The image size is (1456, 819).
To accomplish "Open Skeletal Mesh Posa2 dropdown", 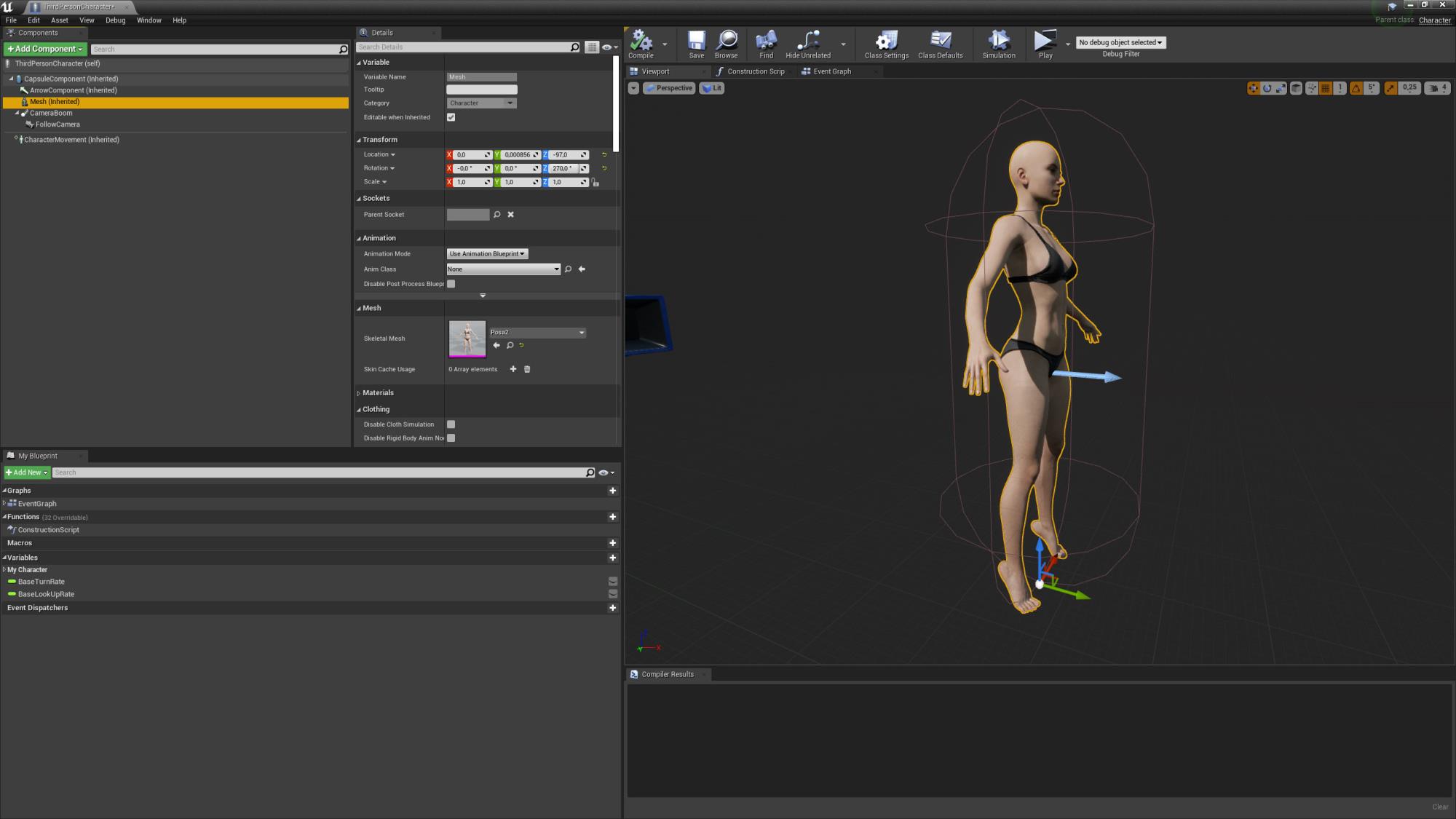I will (537, 333).
